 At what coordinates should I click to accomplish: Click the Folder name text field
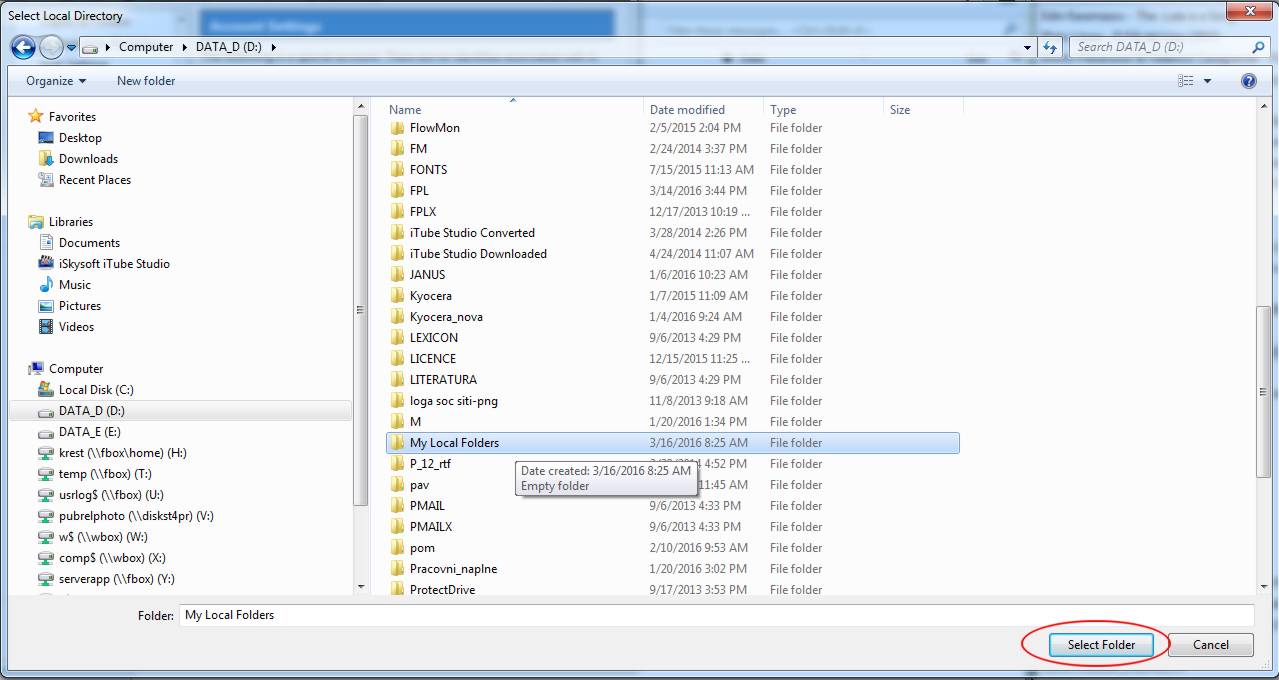(715, 615)
